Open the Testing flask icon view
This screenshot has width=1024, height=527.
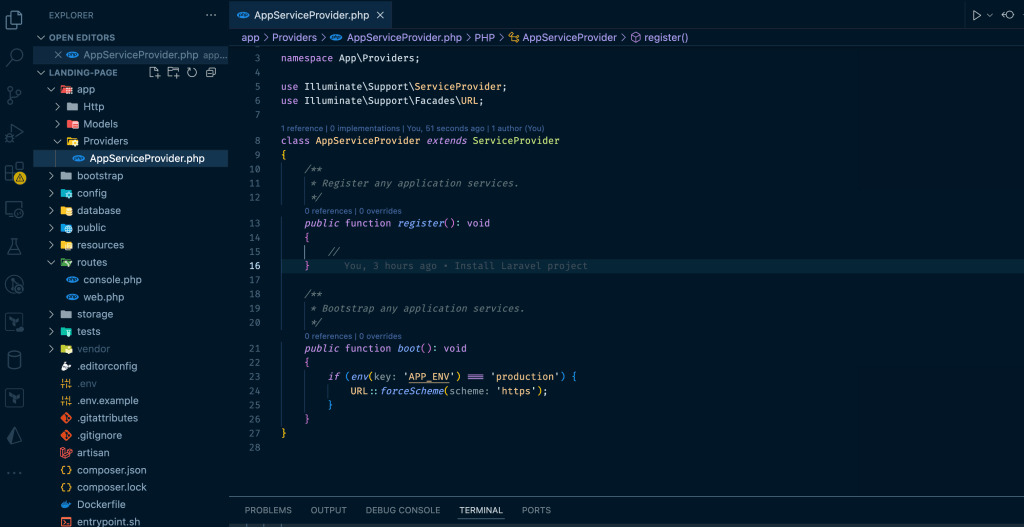[14, 246]
